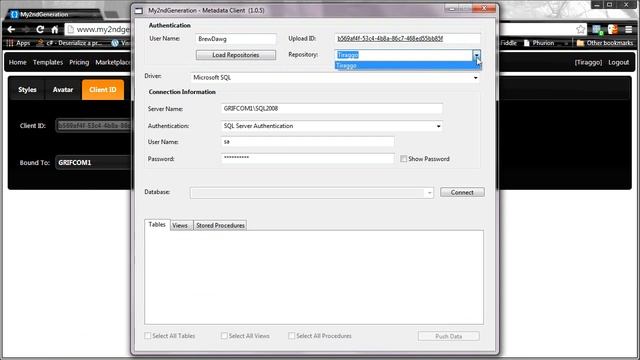Collapse the Repository dropdown arrow
Screen dimensions: 640x360
(476, 55)
